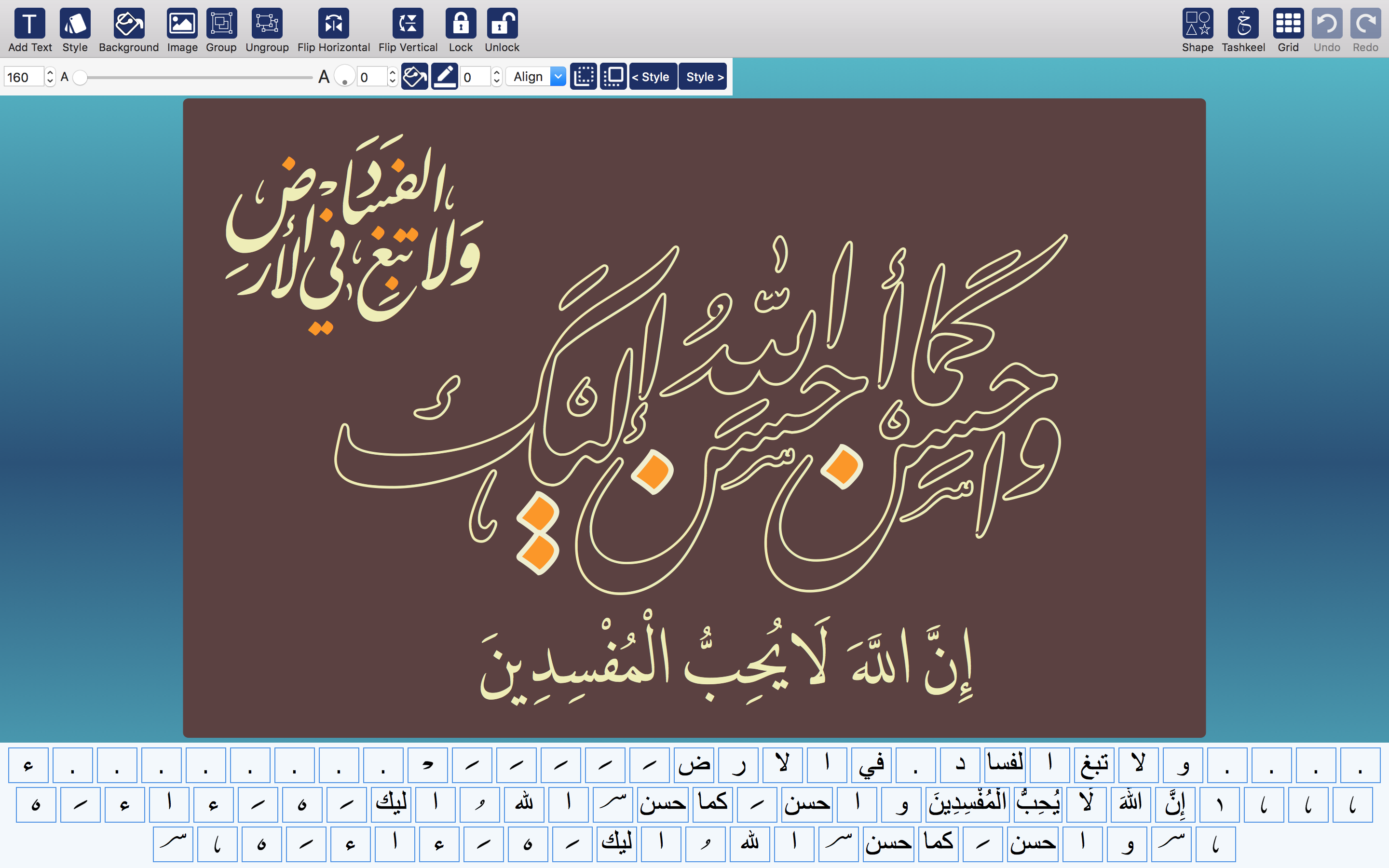The width and height of the screenshot is (1389, 868).
Task: Ungroup the selected objects
Action: [x=267, y=30]
